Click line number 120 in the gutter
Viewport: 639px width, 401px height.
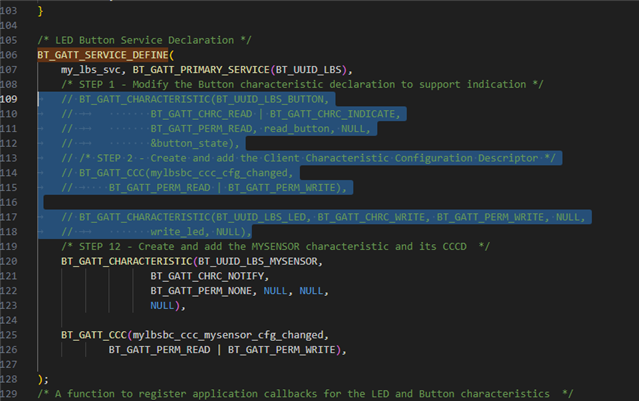[9, 261]
